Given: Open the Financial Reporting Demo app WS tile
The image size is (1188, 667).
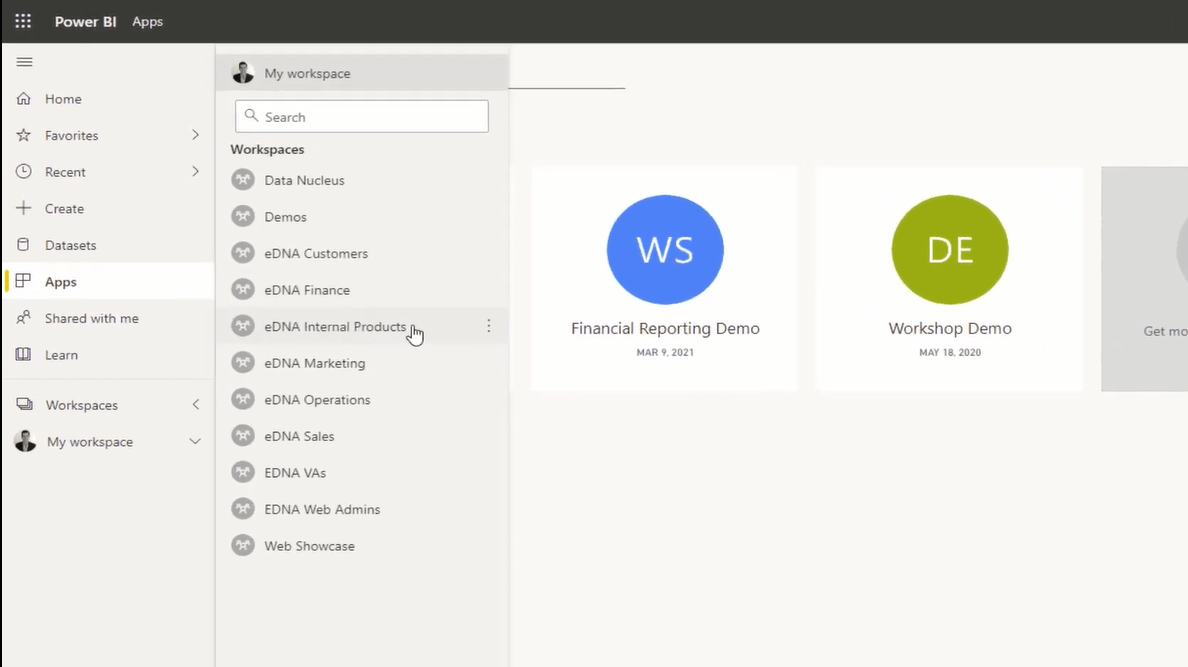Looking at the screenshot, I should tap(664, 278).
